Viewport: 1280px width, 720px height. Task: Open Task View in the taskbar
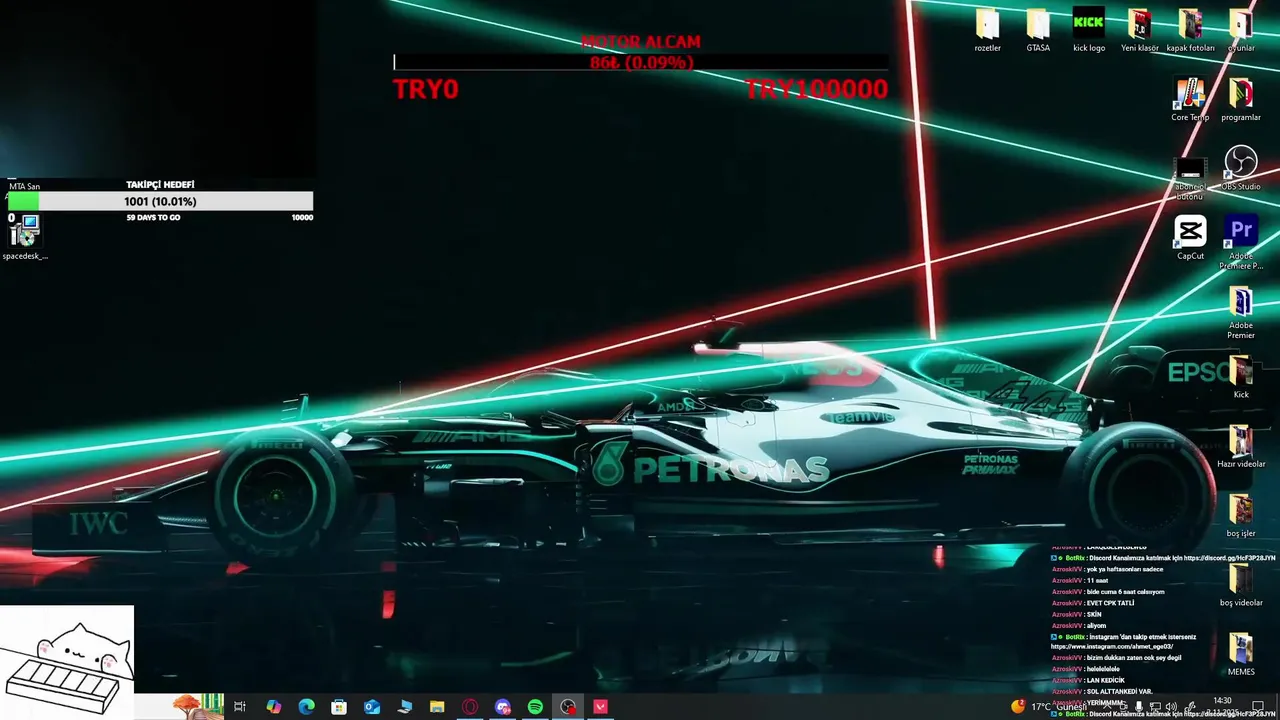[240, 706]
